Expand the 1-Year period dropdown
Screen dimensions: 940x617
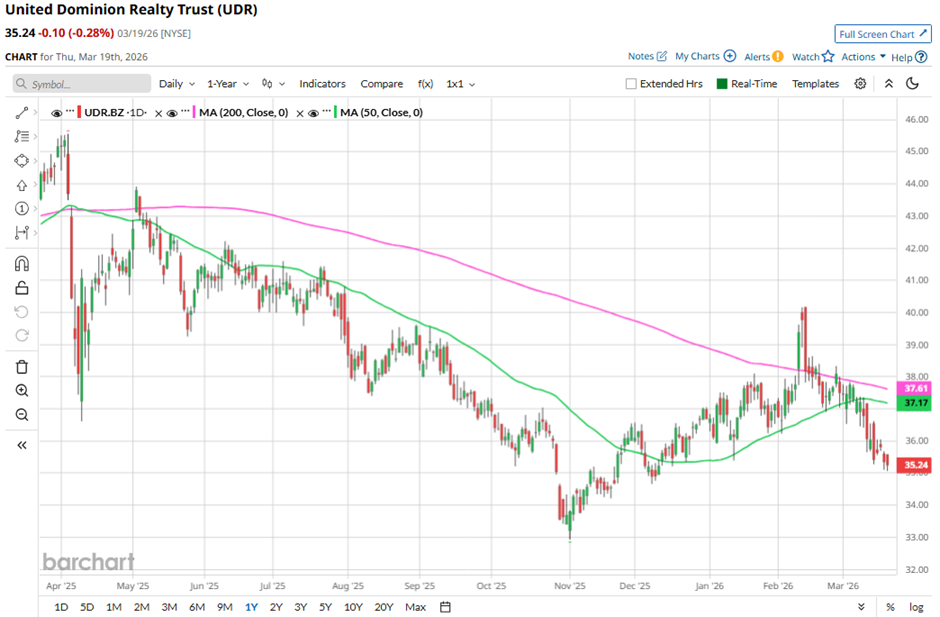pyautogui.click(x=227, y=84)
